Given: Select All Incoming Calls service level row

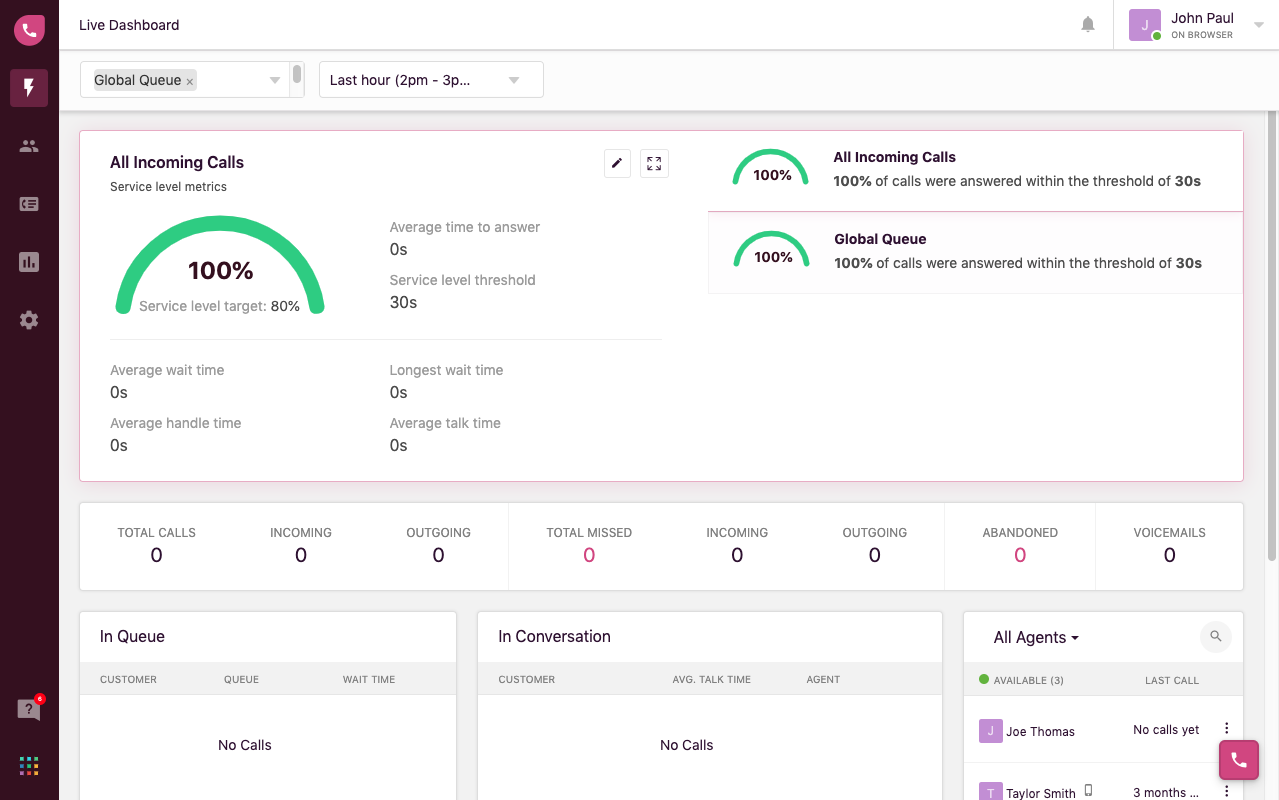Looking at the screenshot, I should click(x=975, y=171).
